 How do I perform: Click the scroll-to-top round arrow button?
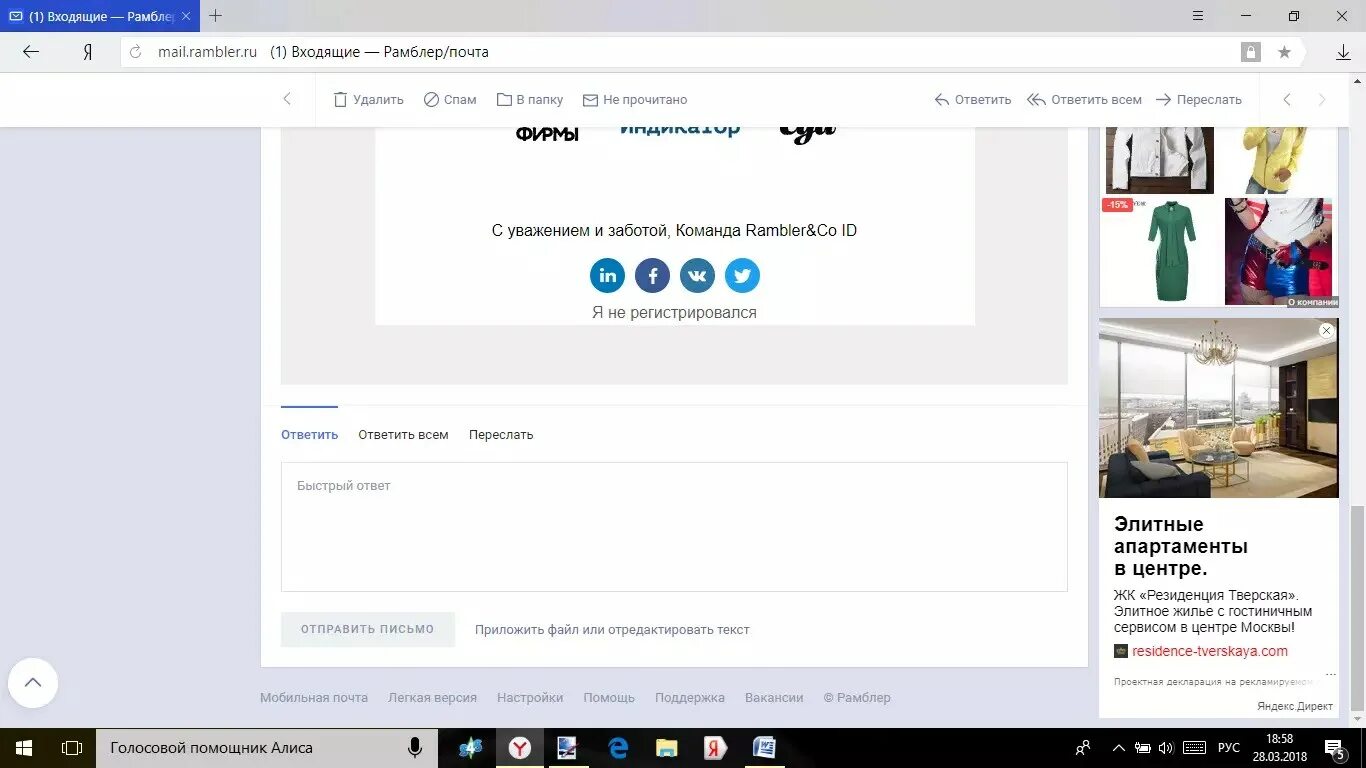point(33,683)
